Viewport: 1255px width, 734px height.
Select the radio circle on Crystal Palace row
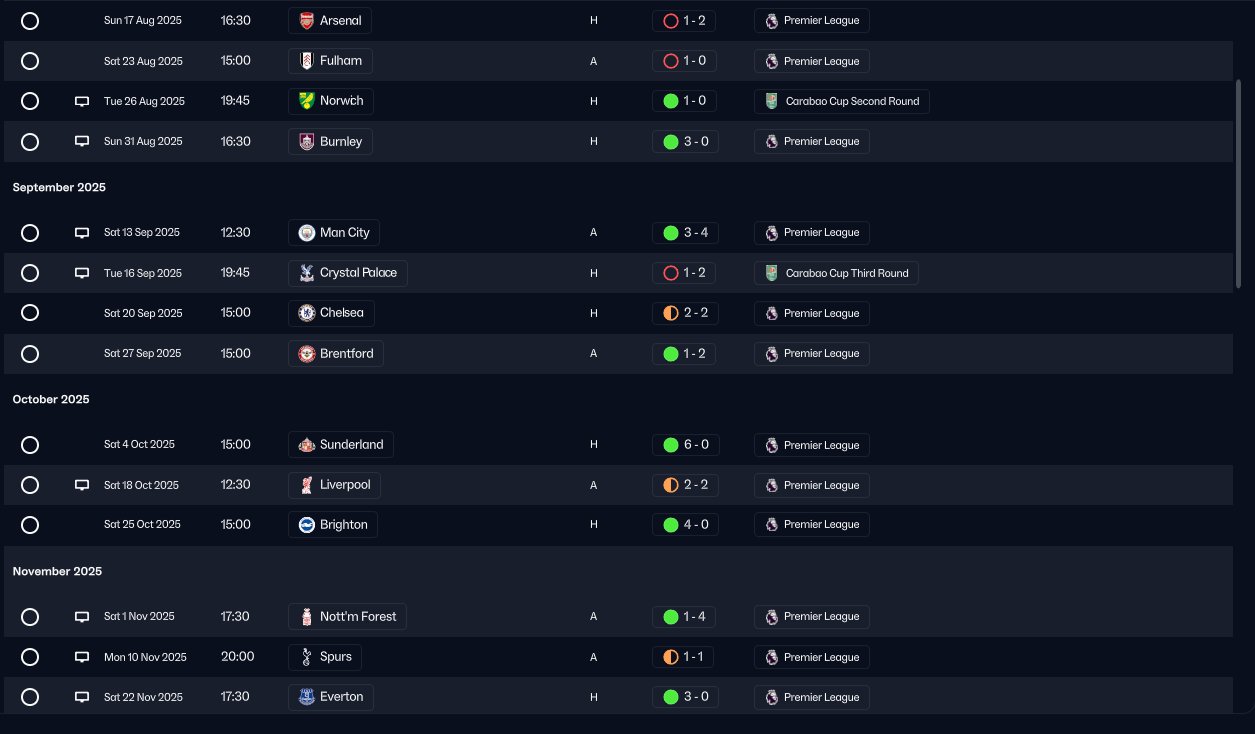tap(30, 273)
